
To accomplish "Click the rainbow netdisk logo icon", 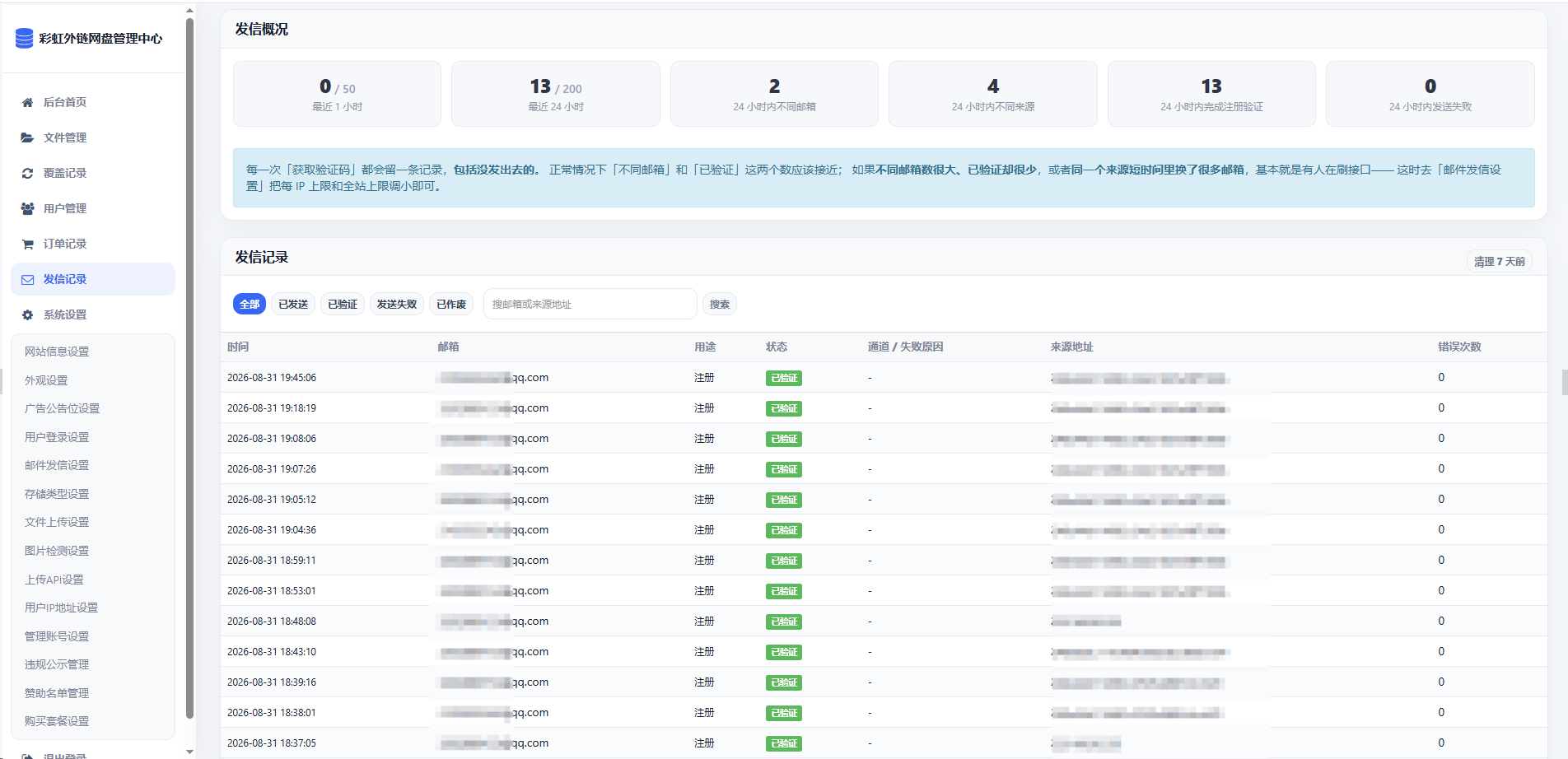I will click(25, 39).
